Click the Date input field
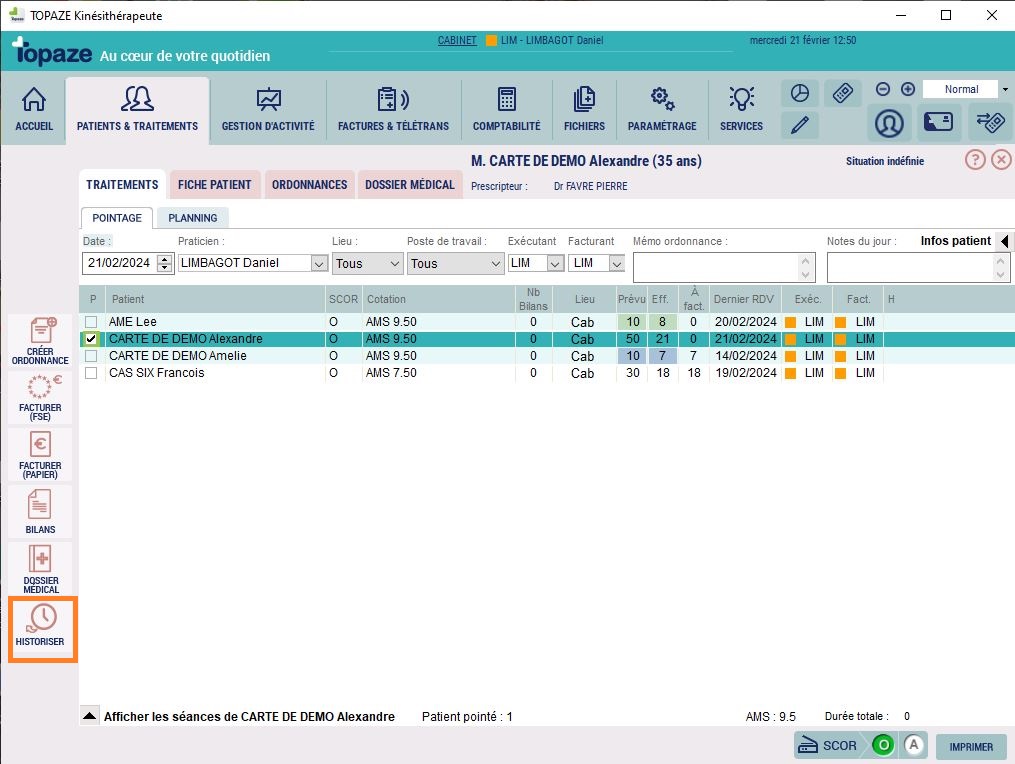1015x764 pixels. pyautogui.click(x=120, y=263)
